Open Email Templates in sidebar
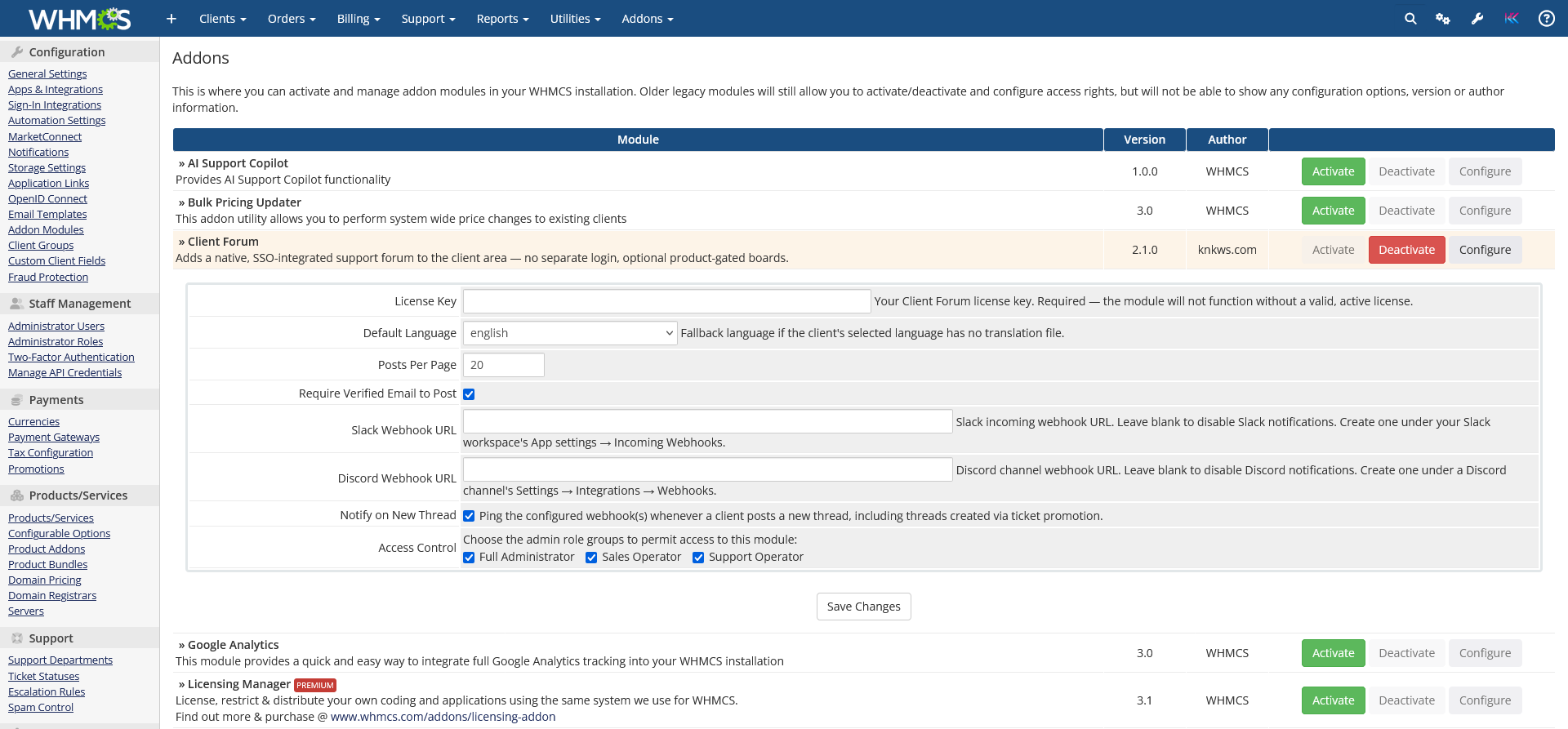The width and height of the screenshot is (1568, 729). pos(47,214)
